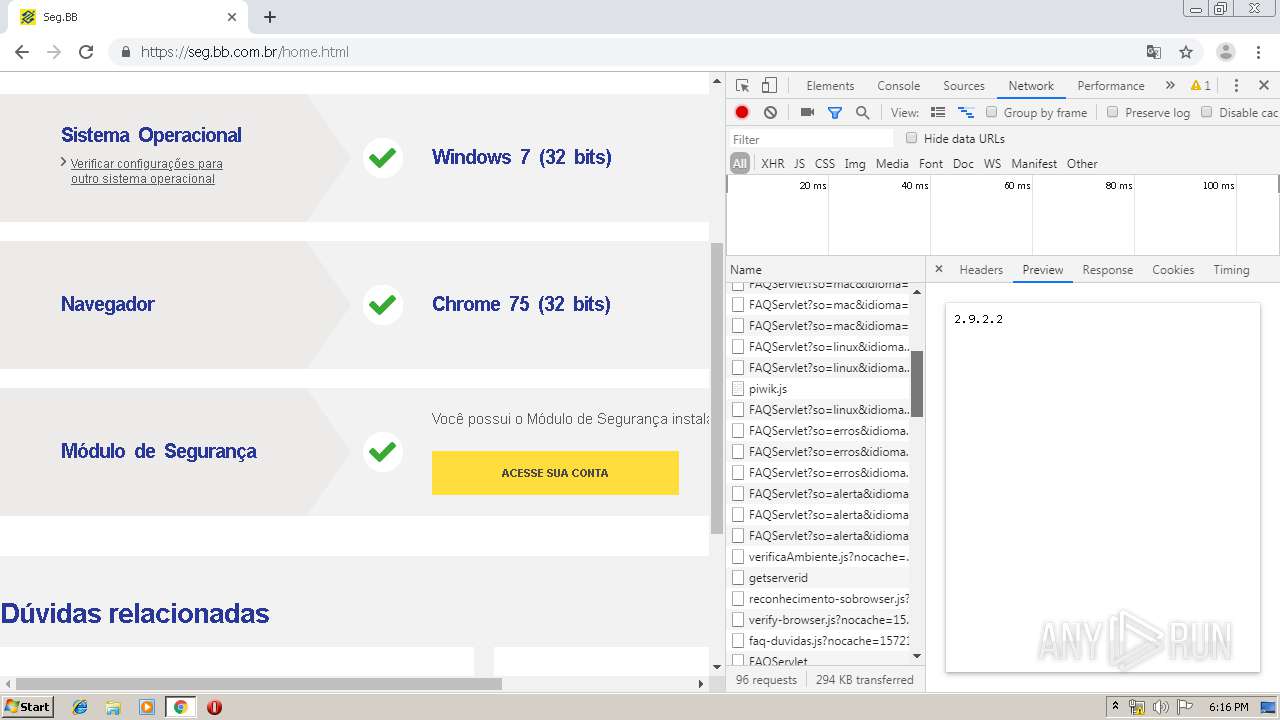Click the Opera icon in taskbar
Image resolution: width=1280 pixels, height=720 pixels.
214,707
